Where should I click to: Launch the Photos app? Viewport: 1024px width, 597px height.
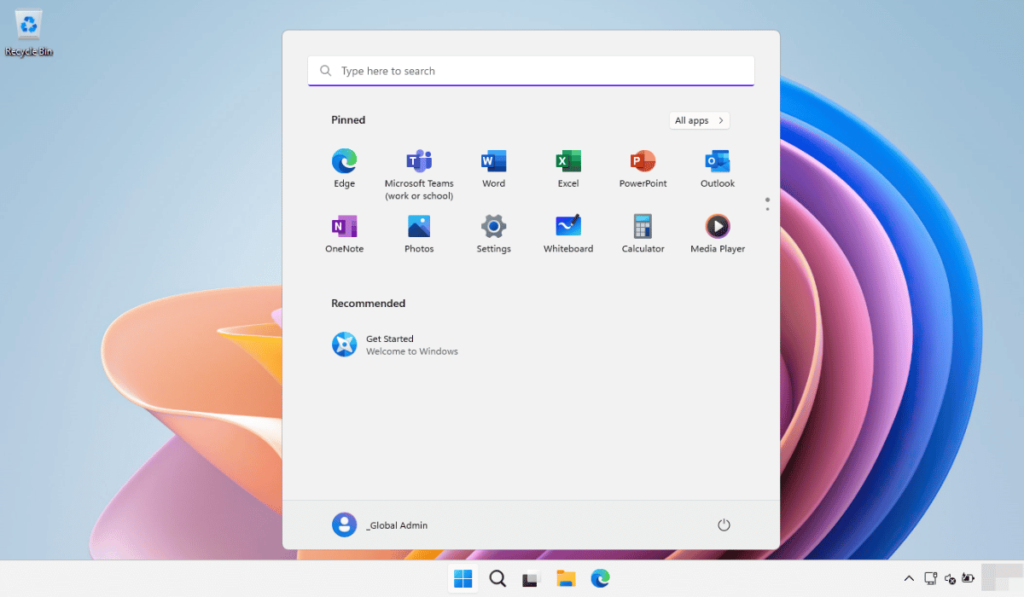coord(418,228)
